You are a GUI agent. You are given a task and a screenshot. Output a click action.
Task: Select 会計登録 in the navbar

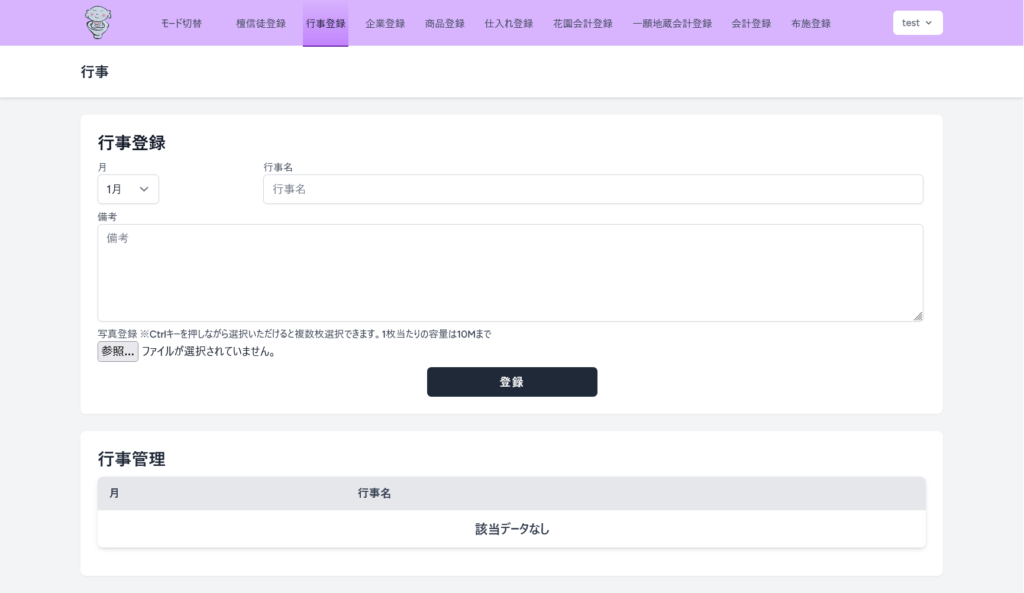point(751,23)
